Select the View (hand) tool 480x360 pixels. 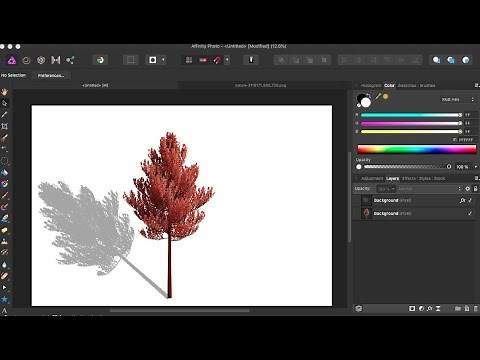[4, 92]
